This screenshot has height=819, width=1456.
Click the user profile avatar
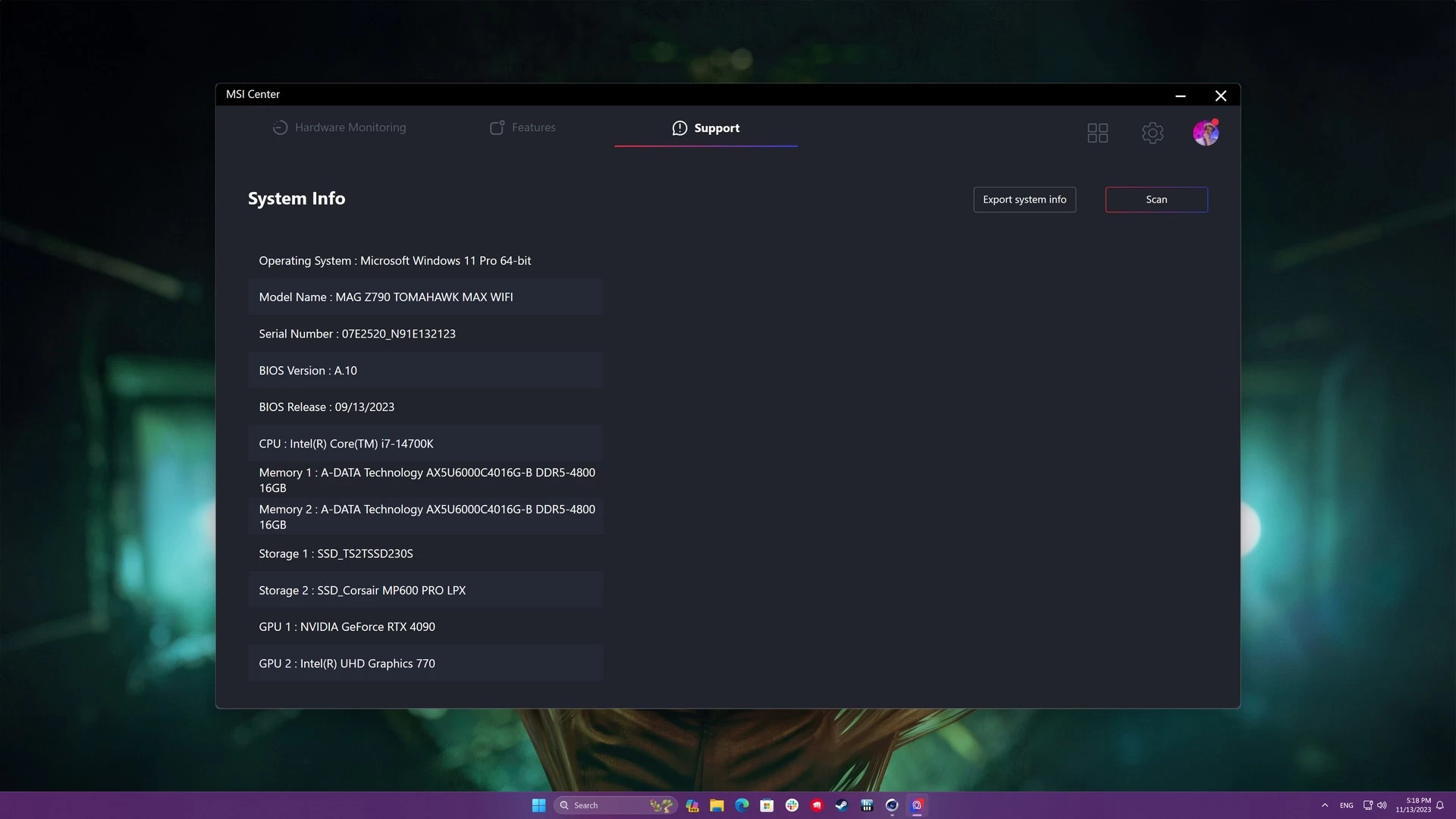pos(1205,133)
